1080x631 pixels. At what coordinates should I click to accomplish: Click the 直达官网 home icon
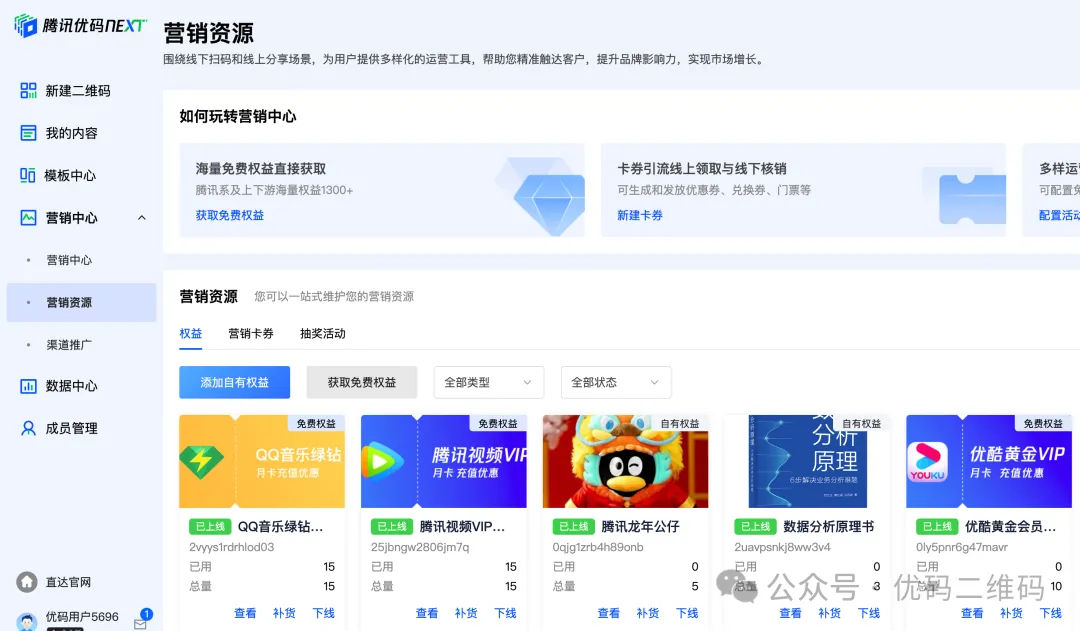point(27,582)
